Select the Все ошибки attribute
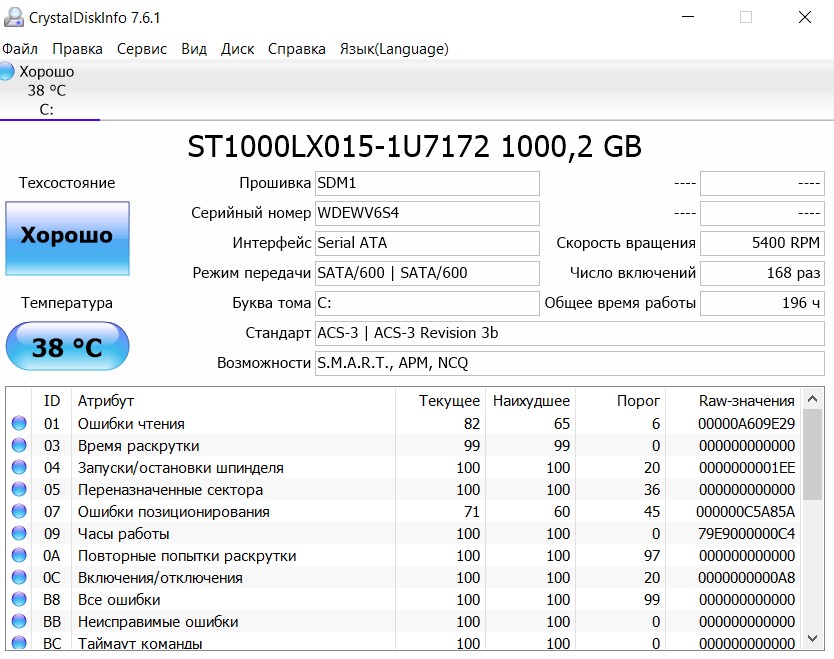The height and width of the screenshot is (659, 834). click(x=404, y=599)
